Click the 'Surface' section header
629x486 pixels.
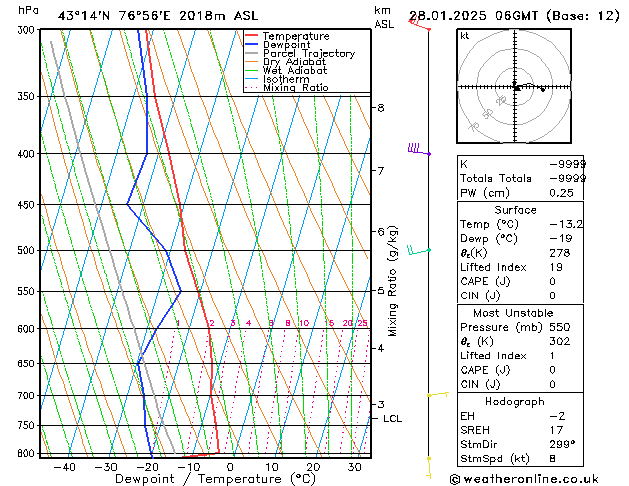(x=515, y=210)
